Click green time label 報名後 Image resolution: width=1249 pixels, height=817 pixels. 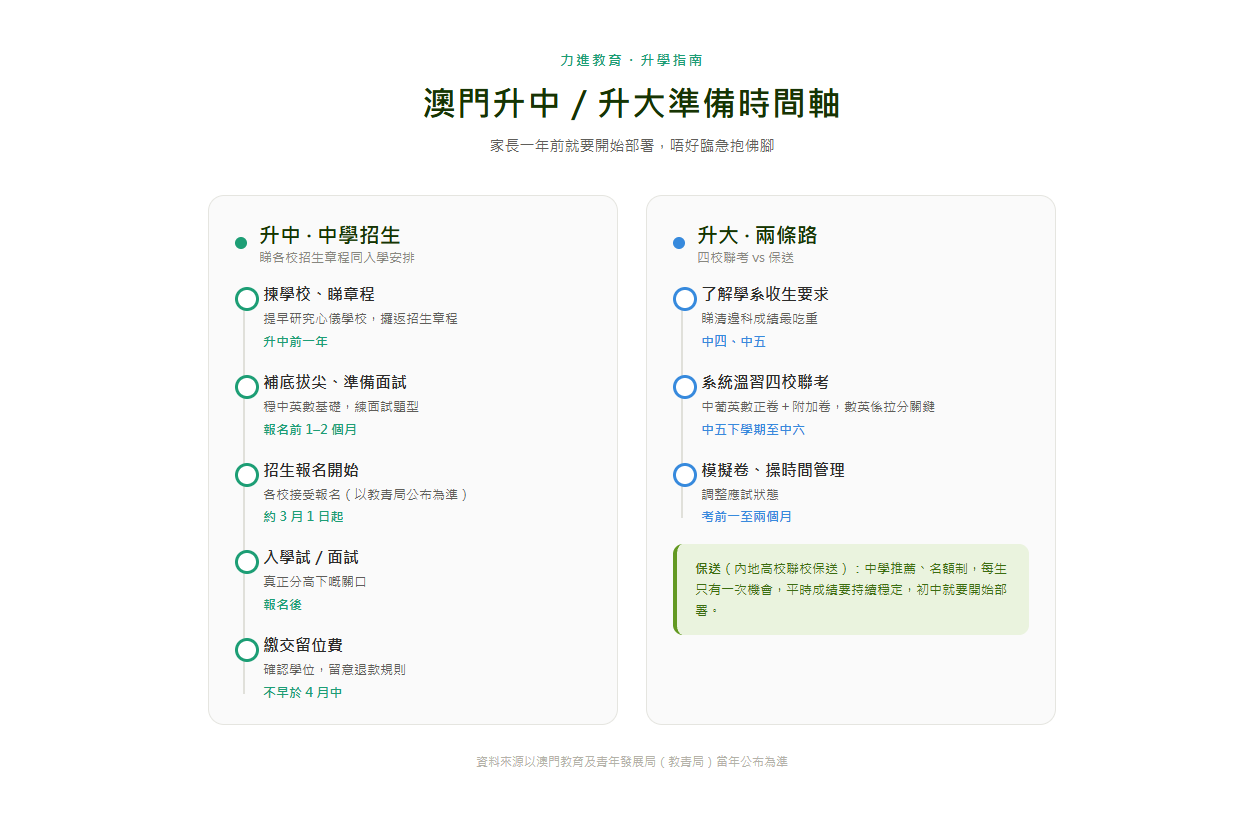(282, 605)
